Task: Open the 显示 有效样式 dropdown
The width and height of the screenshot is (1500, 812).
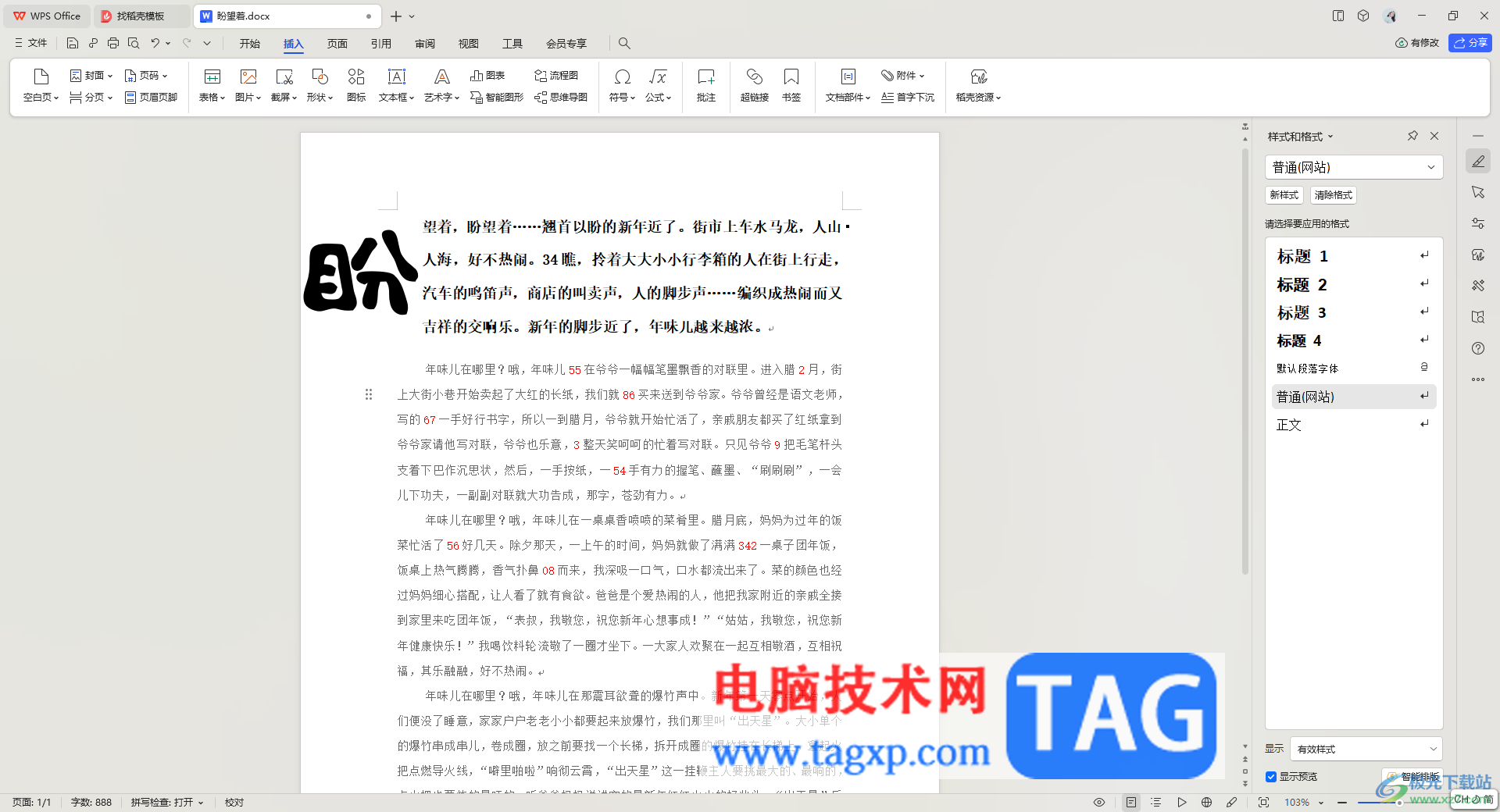Action: (1366, 749)
